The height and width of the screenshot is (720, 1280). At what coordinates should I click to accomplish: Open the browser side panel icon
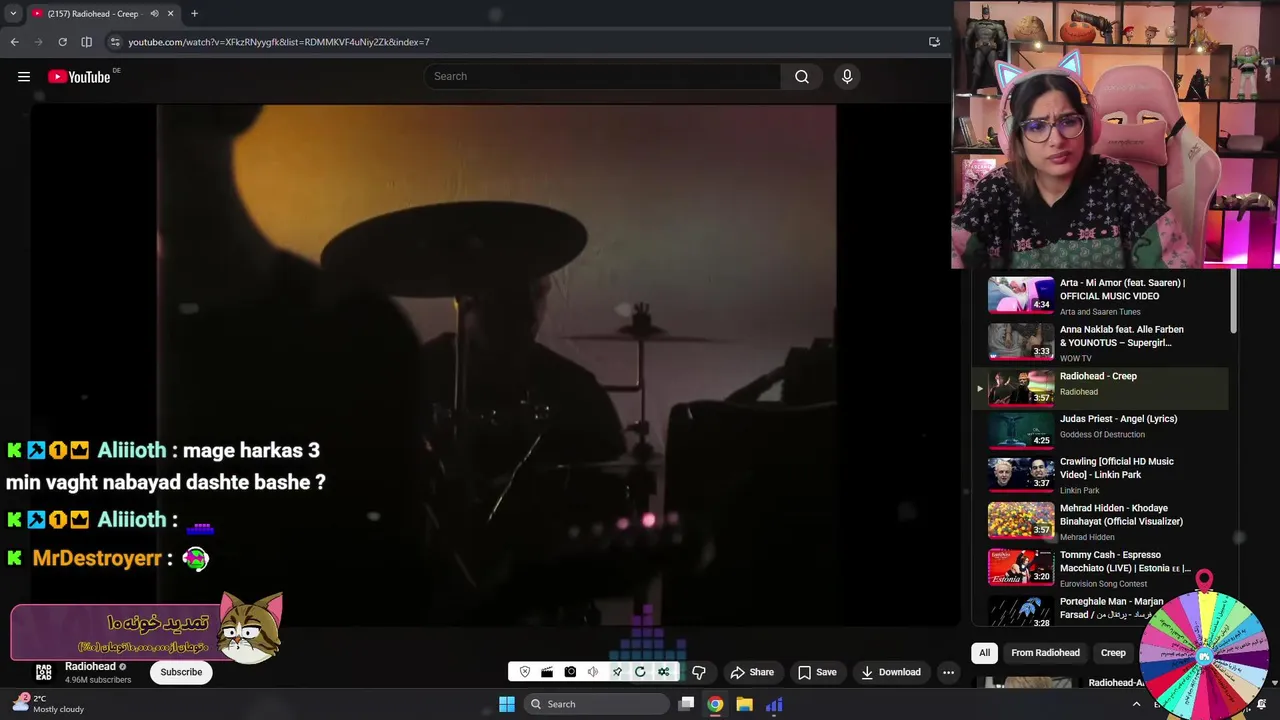click(x=86, y=42)
